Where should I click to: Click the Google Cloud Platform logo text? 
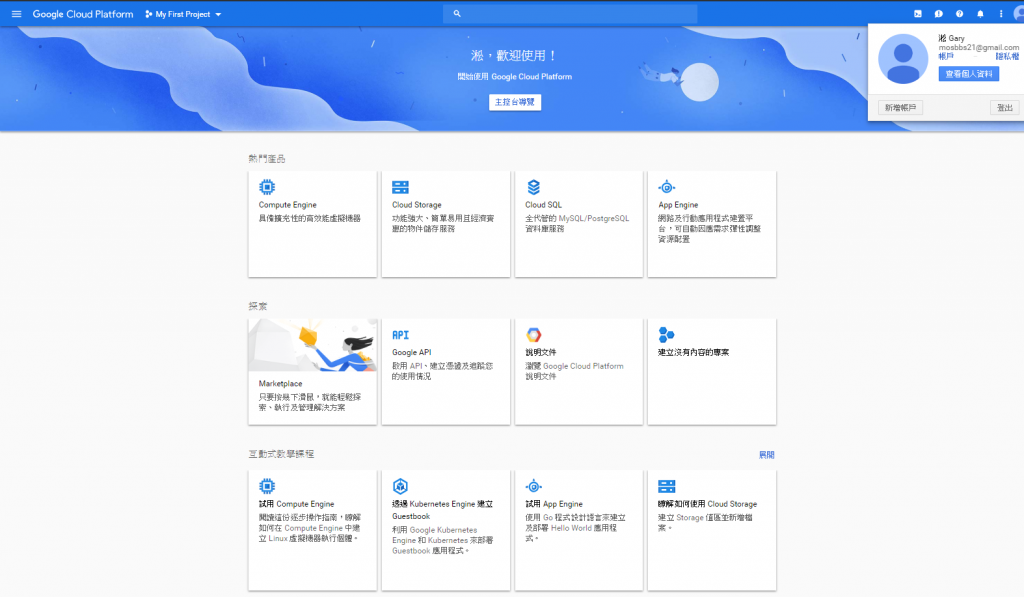(83, 14)
